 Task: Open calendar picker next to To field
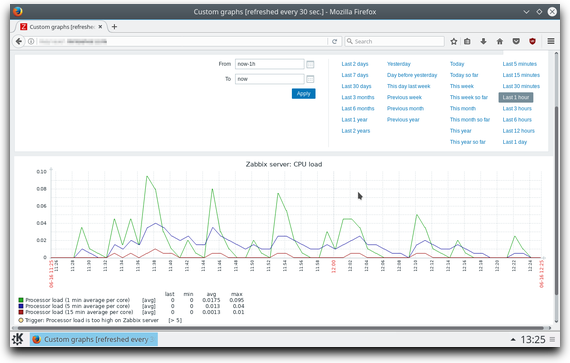[x=310, y=79]
